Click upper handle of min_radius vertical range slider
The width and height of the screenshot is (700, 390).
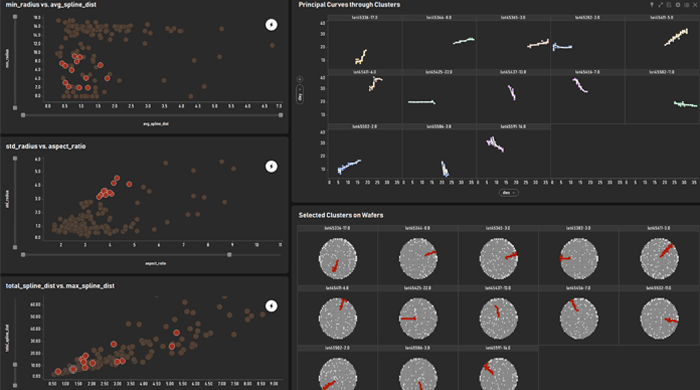pos(15,17)
